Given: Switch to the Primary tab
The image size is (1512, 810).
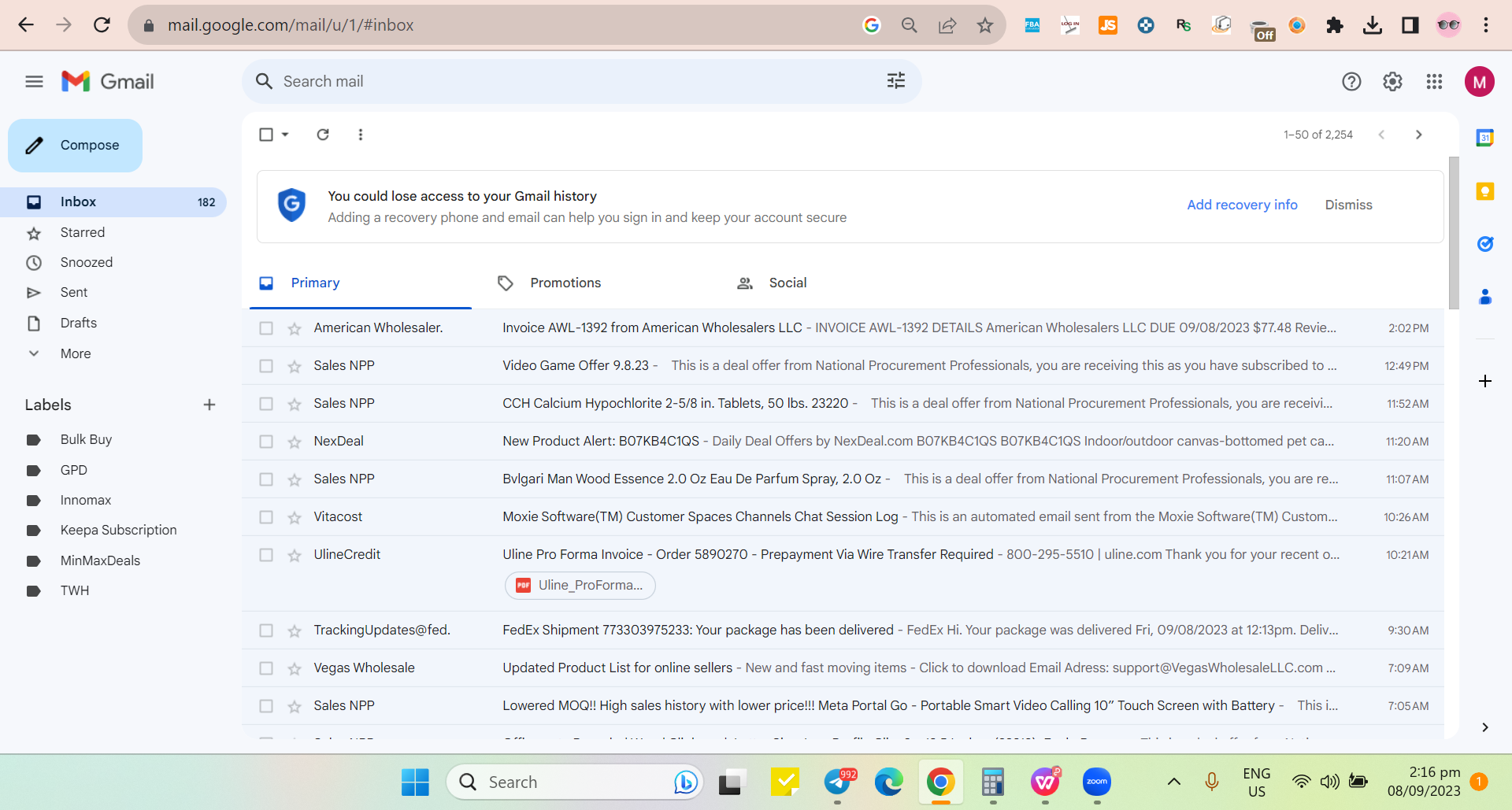Looking at the screenshot, I should [x=361, y=283].
